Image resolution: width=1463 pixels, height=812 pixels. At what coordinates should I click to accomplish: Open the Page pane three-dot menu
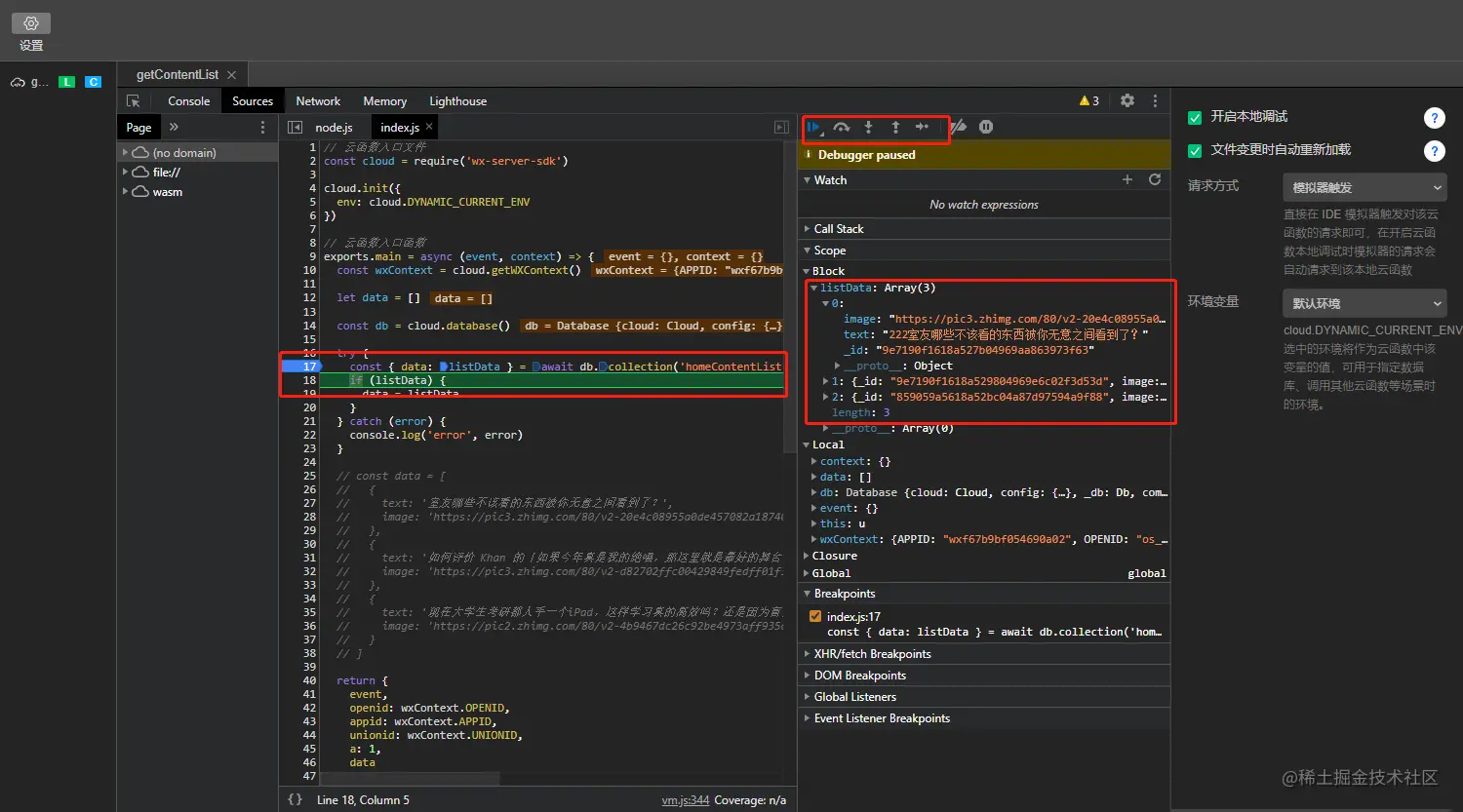[262, 128]
